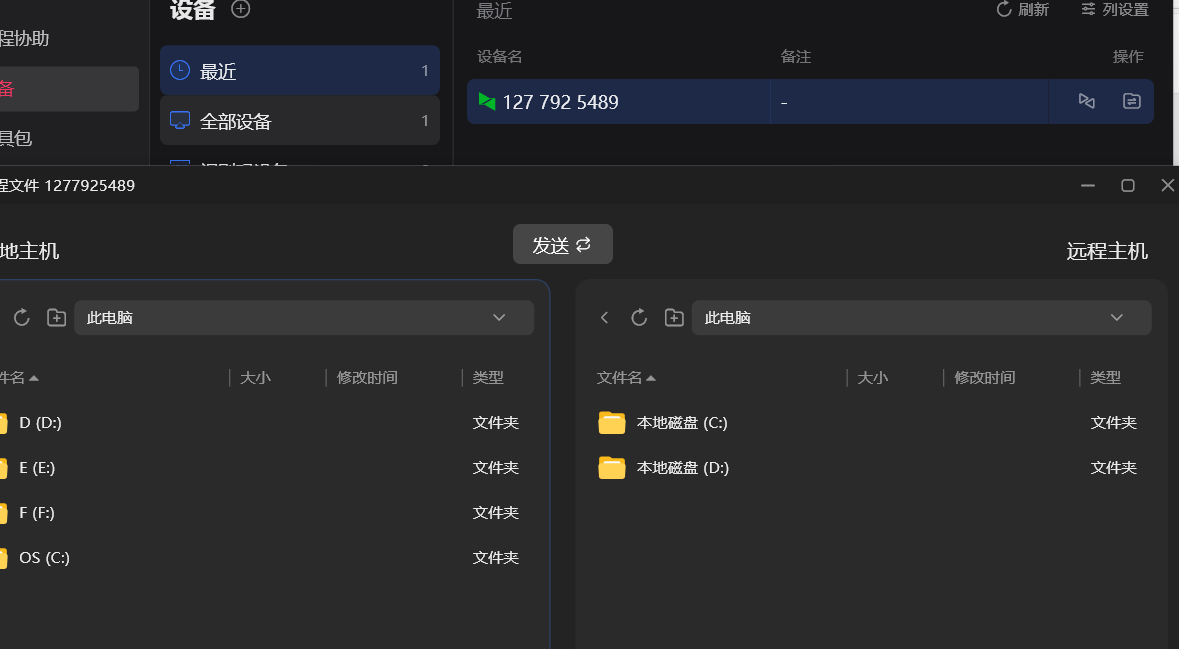Start remote control for device 127 792 5489
Viewport: 1179px width, 649px height.
[1086, 101]
